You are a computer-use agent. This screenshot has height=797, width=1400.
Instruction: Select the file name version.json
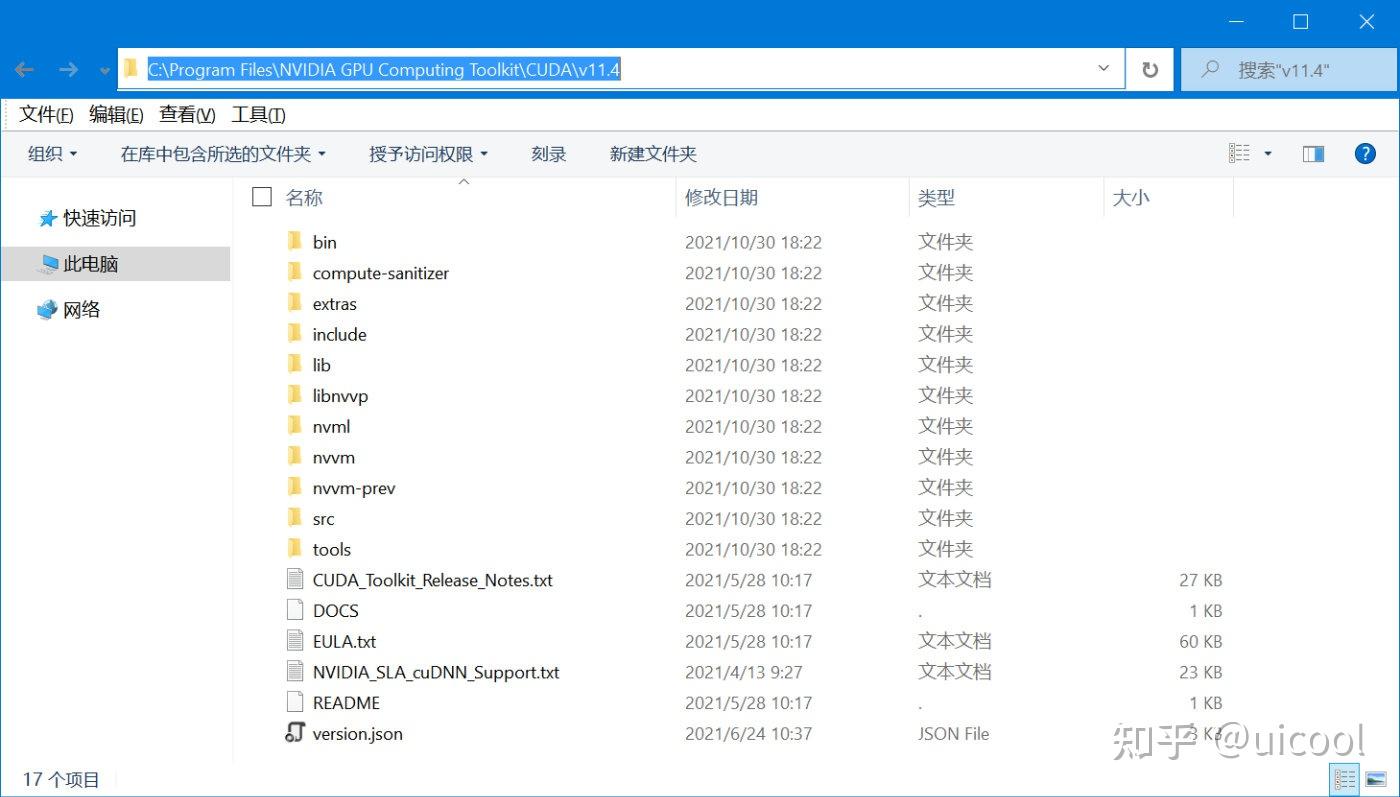(x=358, y=734)
